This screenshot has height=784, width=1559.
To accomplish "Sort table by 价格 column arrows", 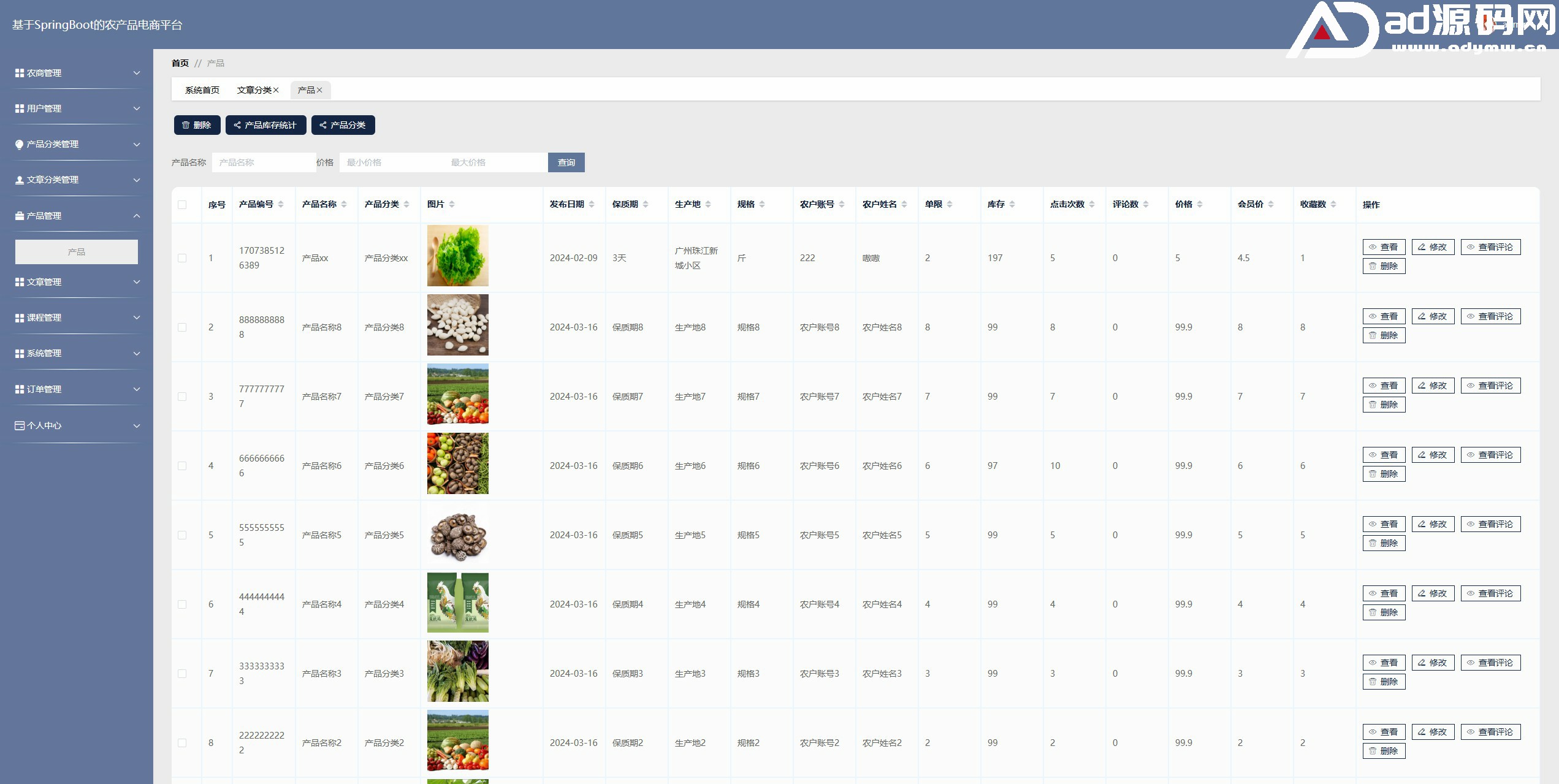I will pyautogui.click(x=1200, y=205).
